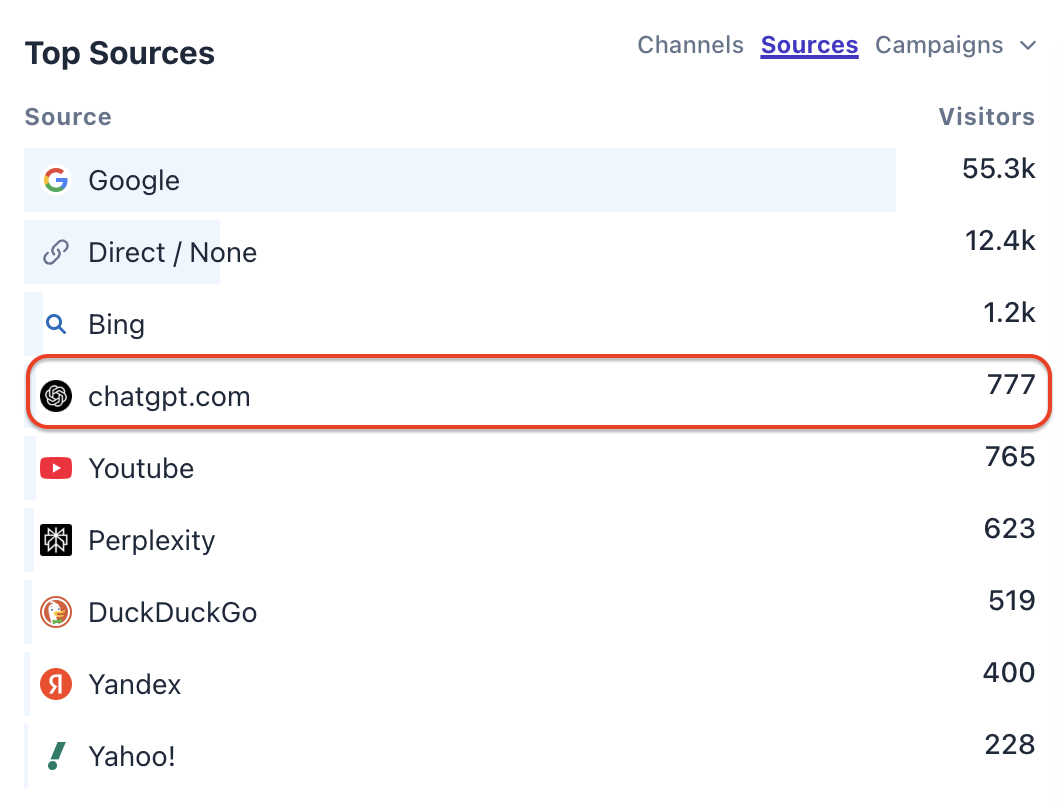Click the Visitors column header

[x=986, y=117]
